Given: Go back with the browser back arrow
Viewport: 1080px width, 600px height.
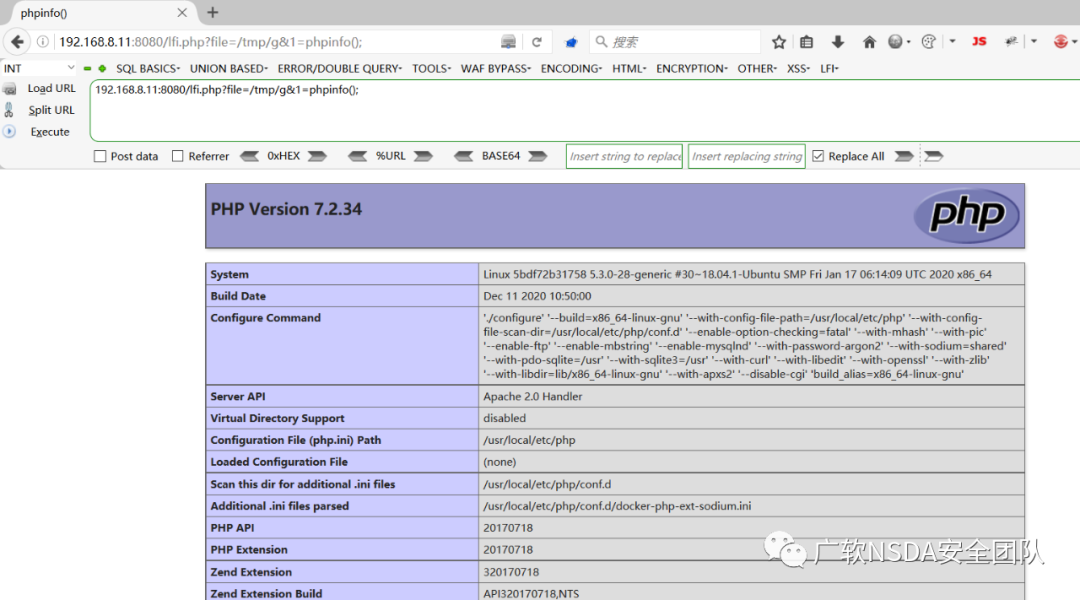Looking at the screenshot, I should pos(17,42).
